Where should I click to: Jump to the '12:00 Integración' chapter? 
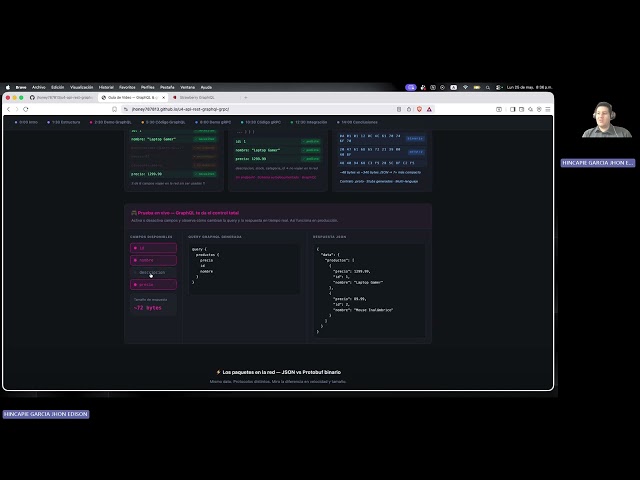coord(309,122)
